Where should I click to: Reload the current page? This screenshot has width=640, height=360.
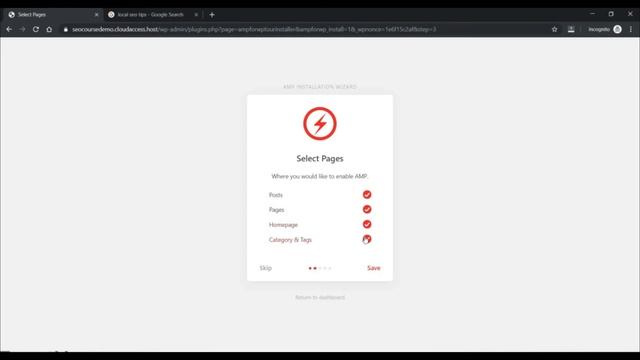click(x=36, y=29)
